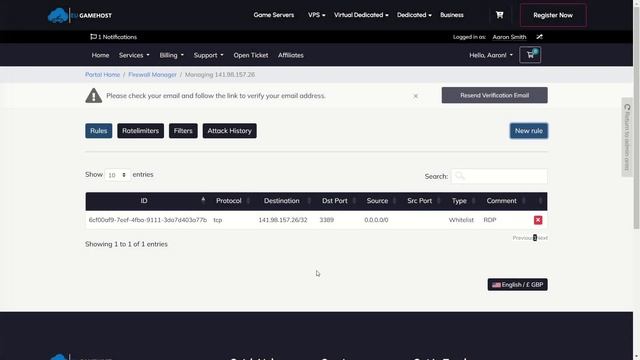Screen dimensions: 640x360
Task: Open the Game Servers menu
Action: 273,15
